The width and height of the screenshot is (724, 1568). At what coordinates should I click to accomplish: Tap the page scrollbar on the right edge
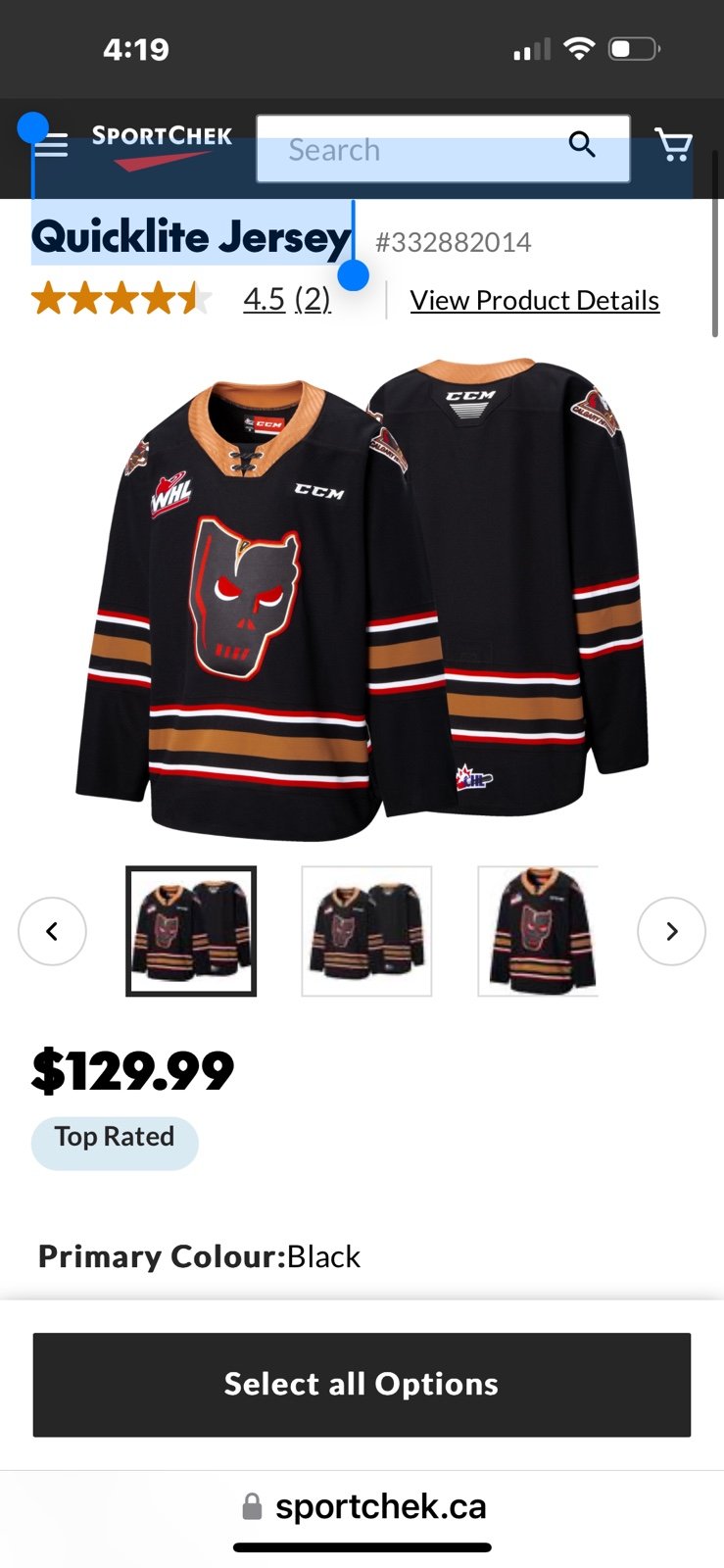tap(715, 265)
